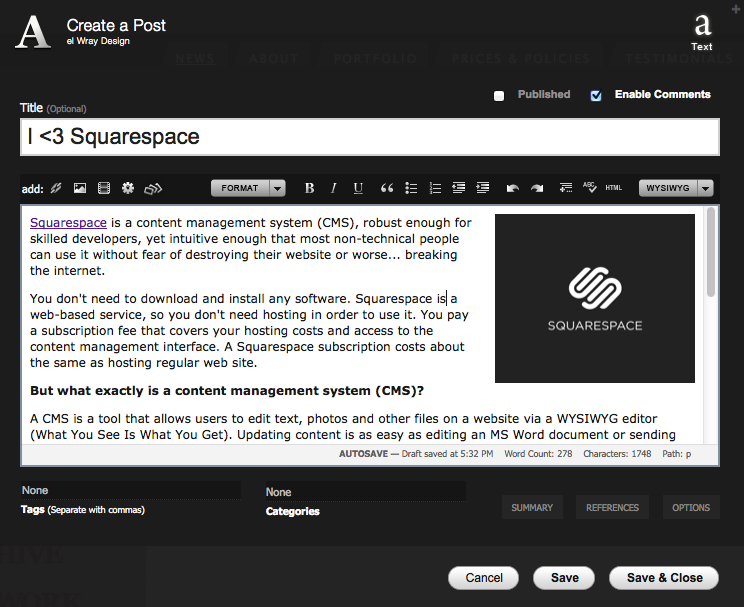Image resolution: width=744 pixels, height=607 pixels.
Task: Click the editor vertical scrollbar
Action: pyautogui.click(x=710, y=252)
